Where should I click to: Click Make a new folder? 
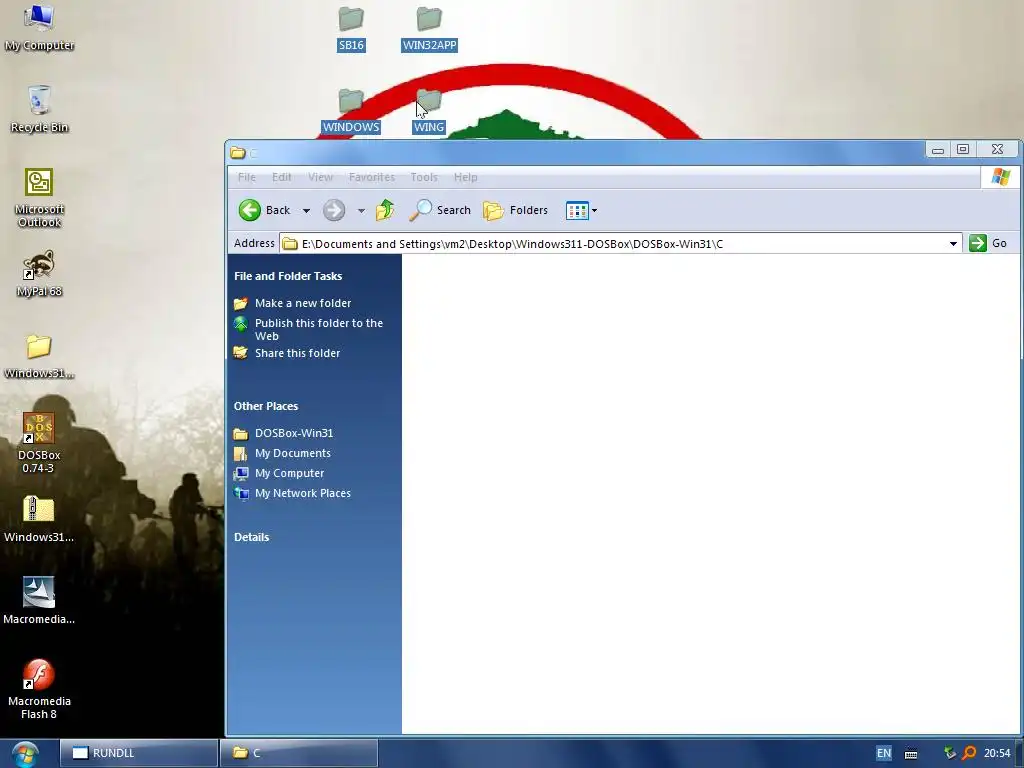point(303,303)
